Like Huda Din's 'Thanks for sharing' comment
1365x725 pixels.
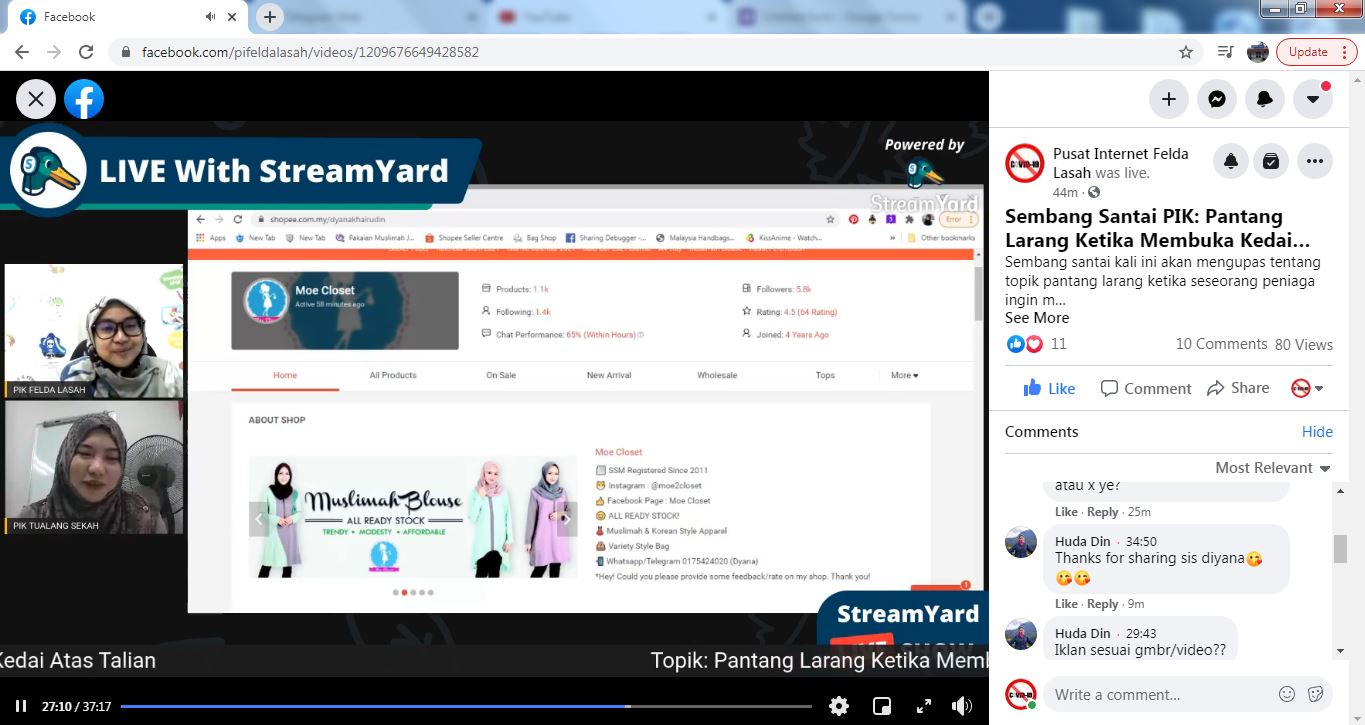click(x=1066, y=604)
